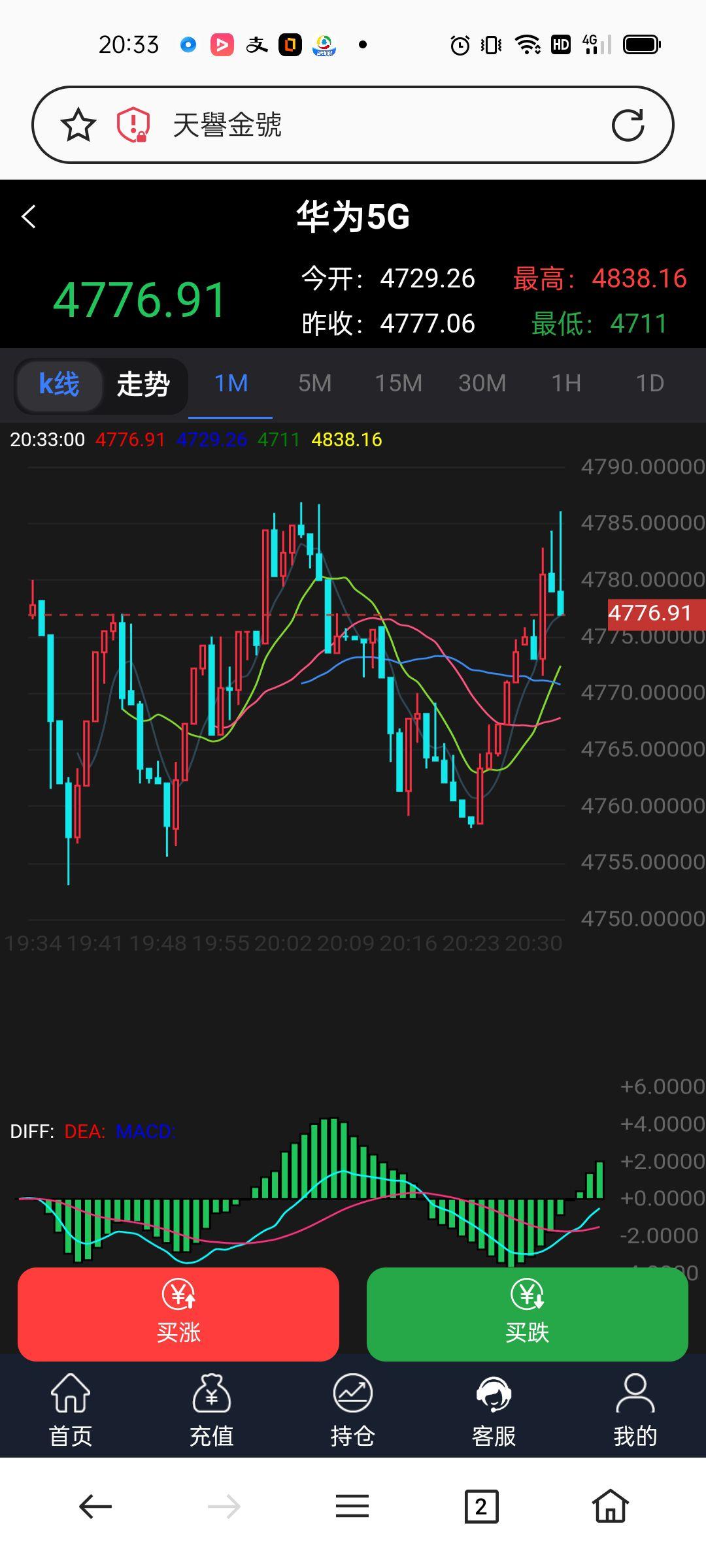This screenshot has width=706, height=1568.
Task: Tap the red security shield warning icon
Action: pos(133,125)
